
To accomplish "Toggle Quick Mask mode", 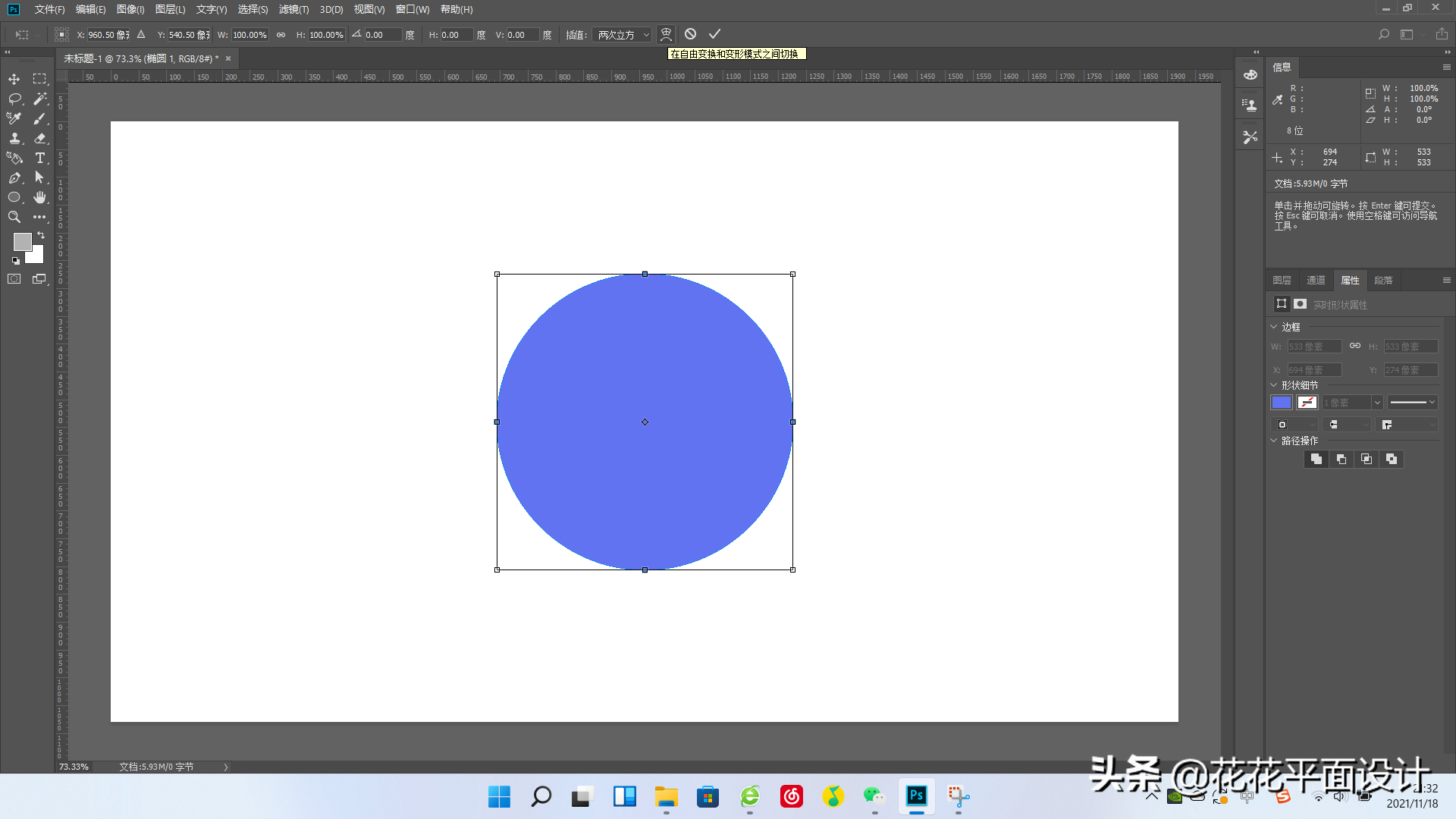I will tap(14, 279).
